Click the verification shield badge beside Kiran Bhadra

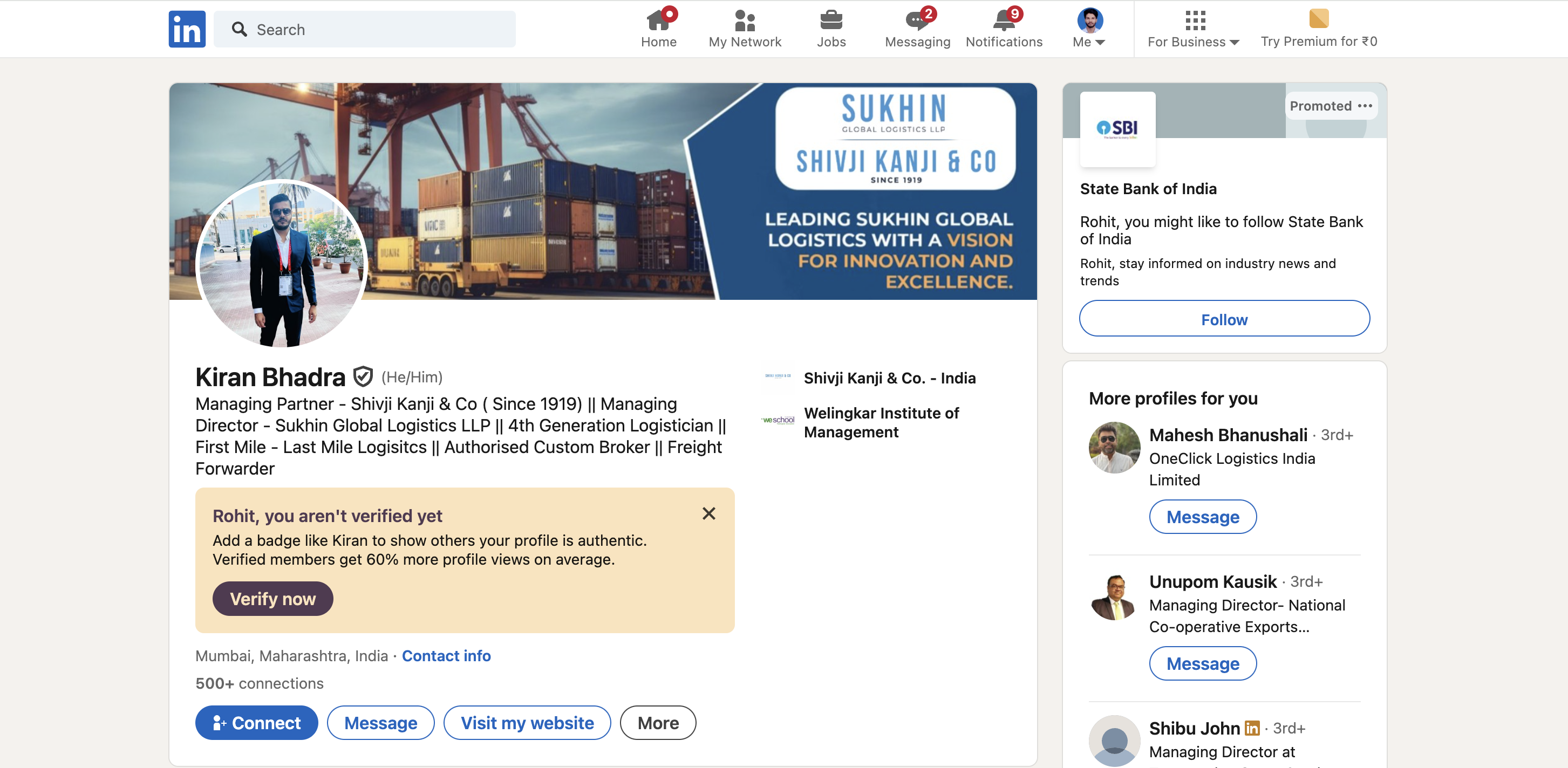click(363, 376)
